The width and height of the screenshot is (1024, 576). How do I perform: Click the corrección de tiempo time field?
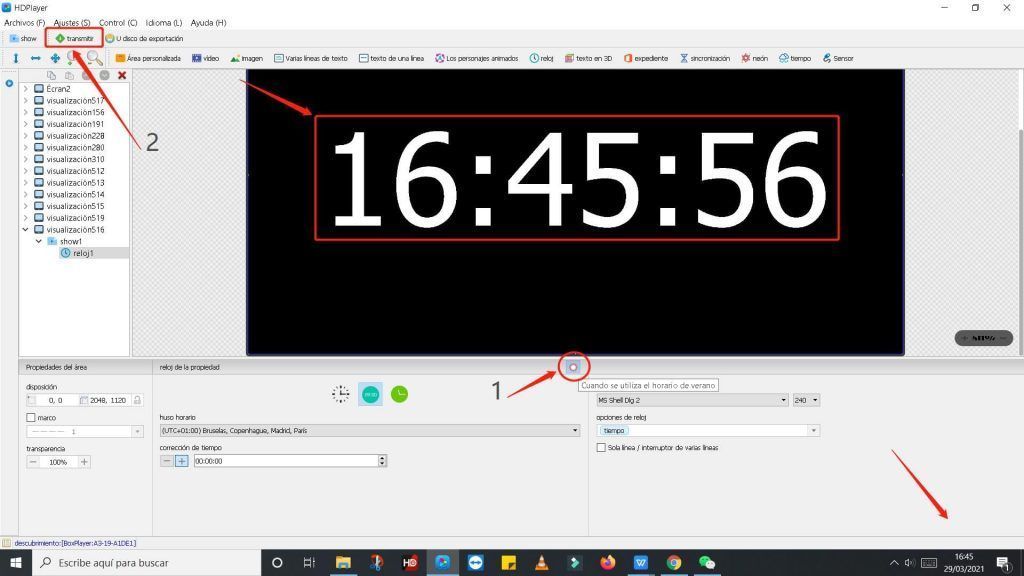tap(286, 461)
